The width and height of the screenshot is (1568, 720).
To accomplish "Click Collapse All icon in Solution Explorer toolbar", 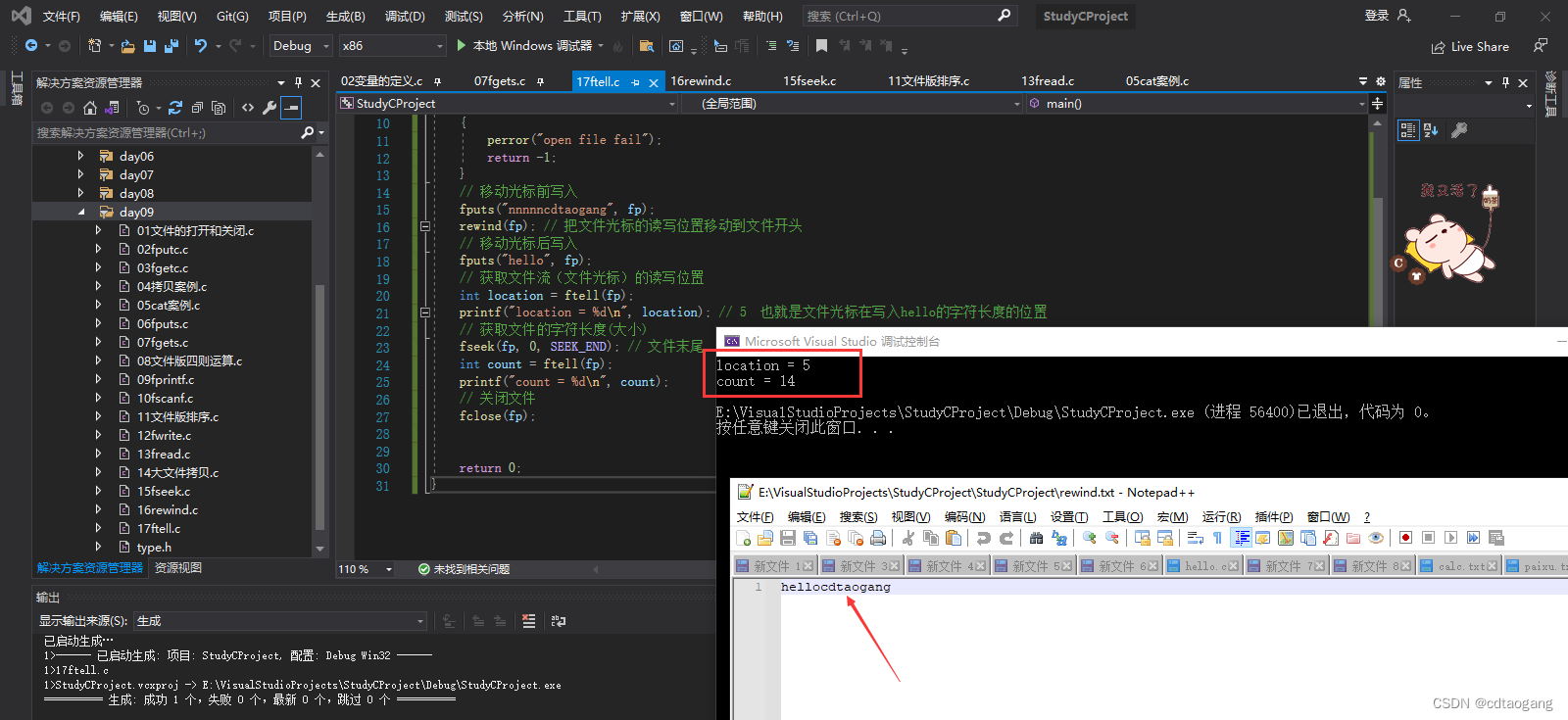I will tap(197, 108).
